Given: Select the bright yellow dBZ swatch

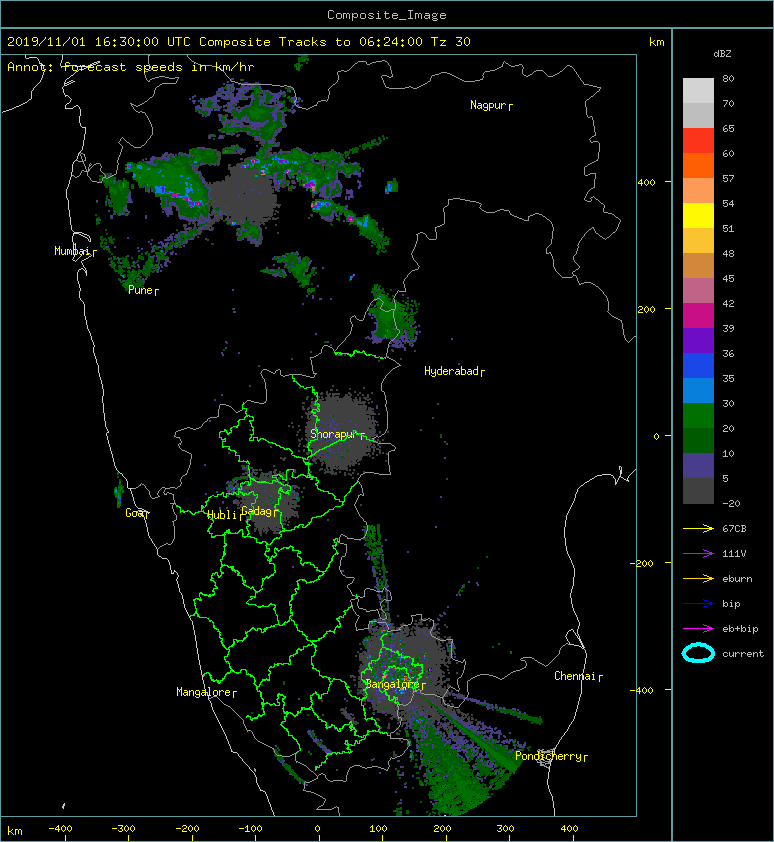Looking at the screenshot, I should click(x=698, y=215).
